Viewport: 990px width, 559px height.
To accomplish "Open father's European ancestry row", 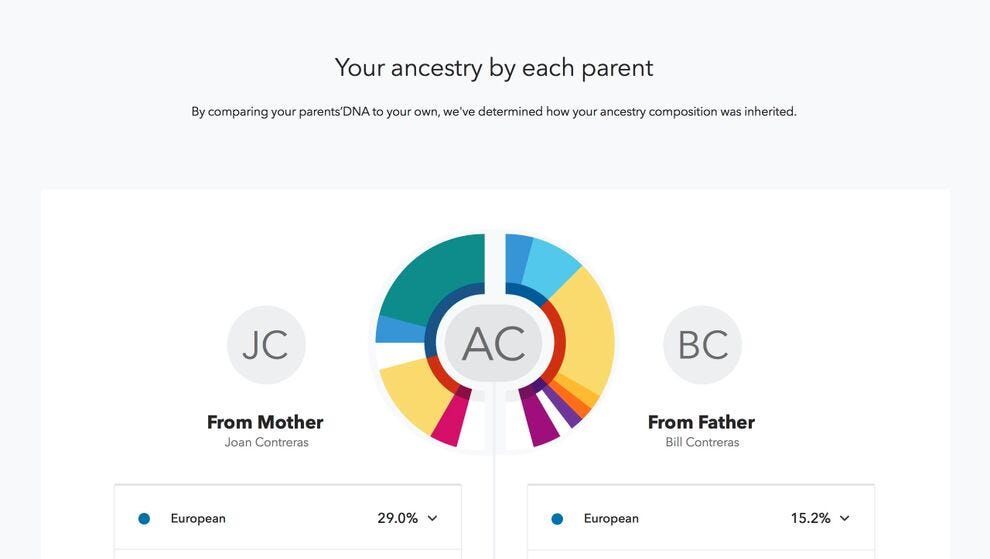I will pos(701,518).
